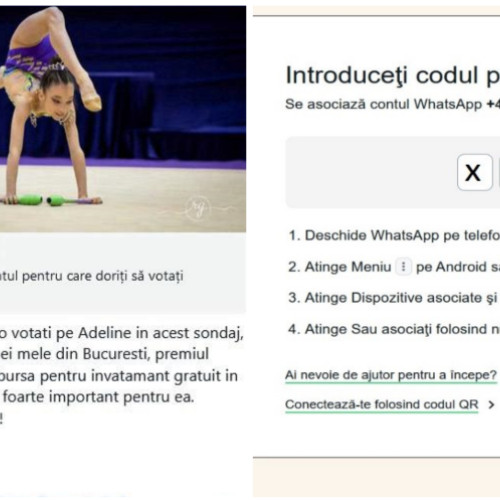This screenshot has height=500, width=500.
Task: Click the "Se asociază contul WhatsApp" line
Action: [x=393, y=104]
